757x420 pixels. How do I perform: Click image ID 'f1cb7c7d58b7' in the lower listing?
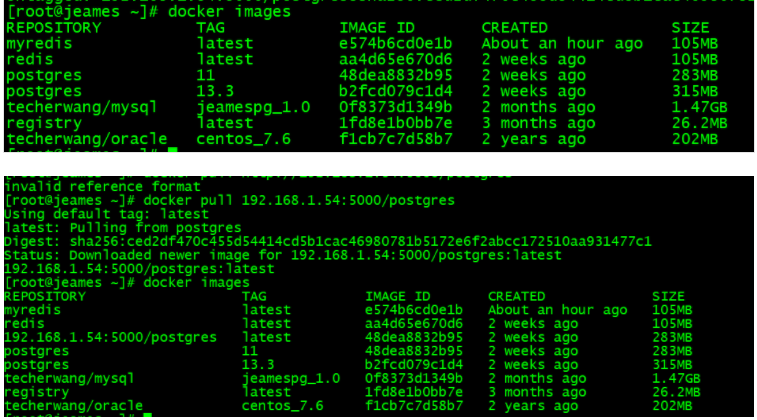[x=414, y=406]
